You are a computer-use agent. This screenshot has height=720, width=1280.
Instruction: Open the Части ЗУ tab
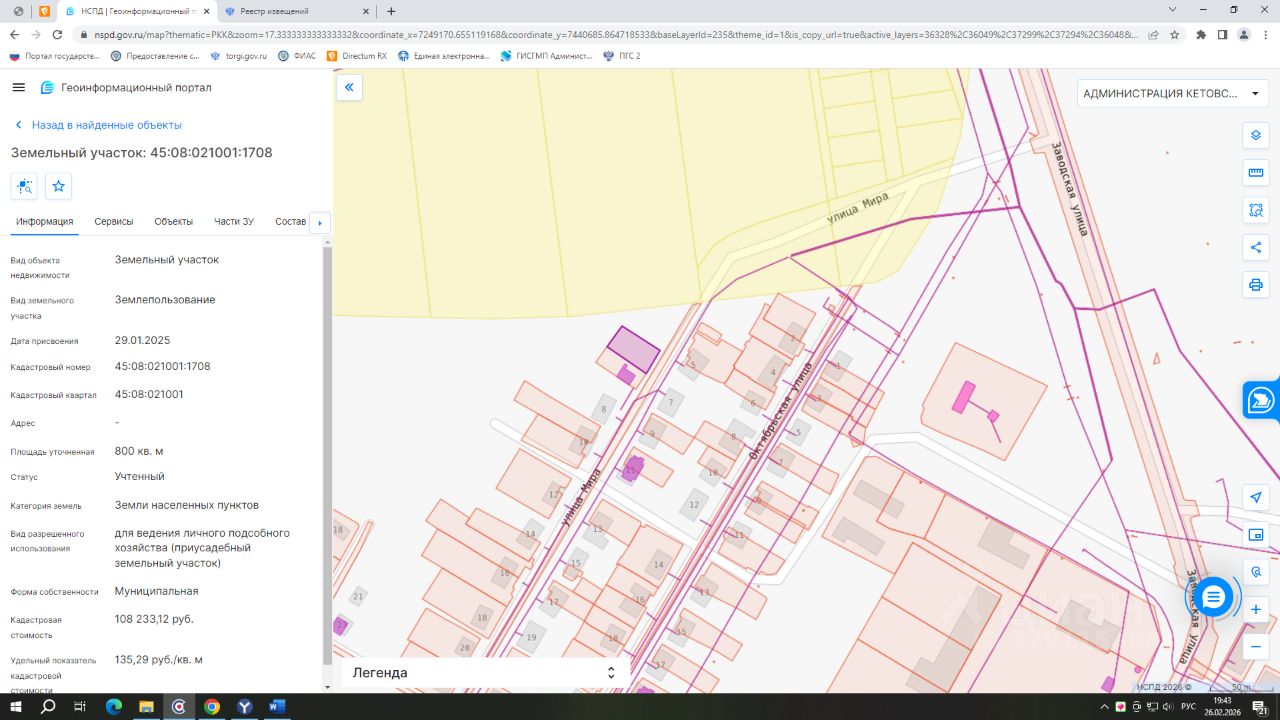pyautogui.click(x=234, y=221)
